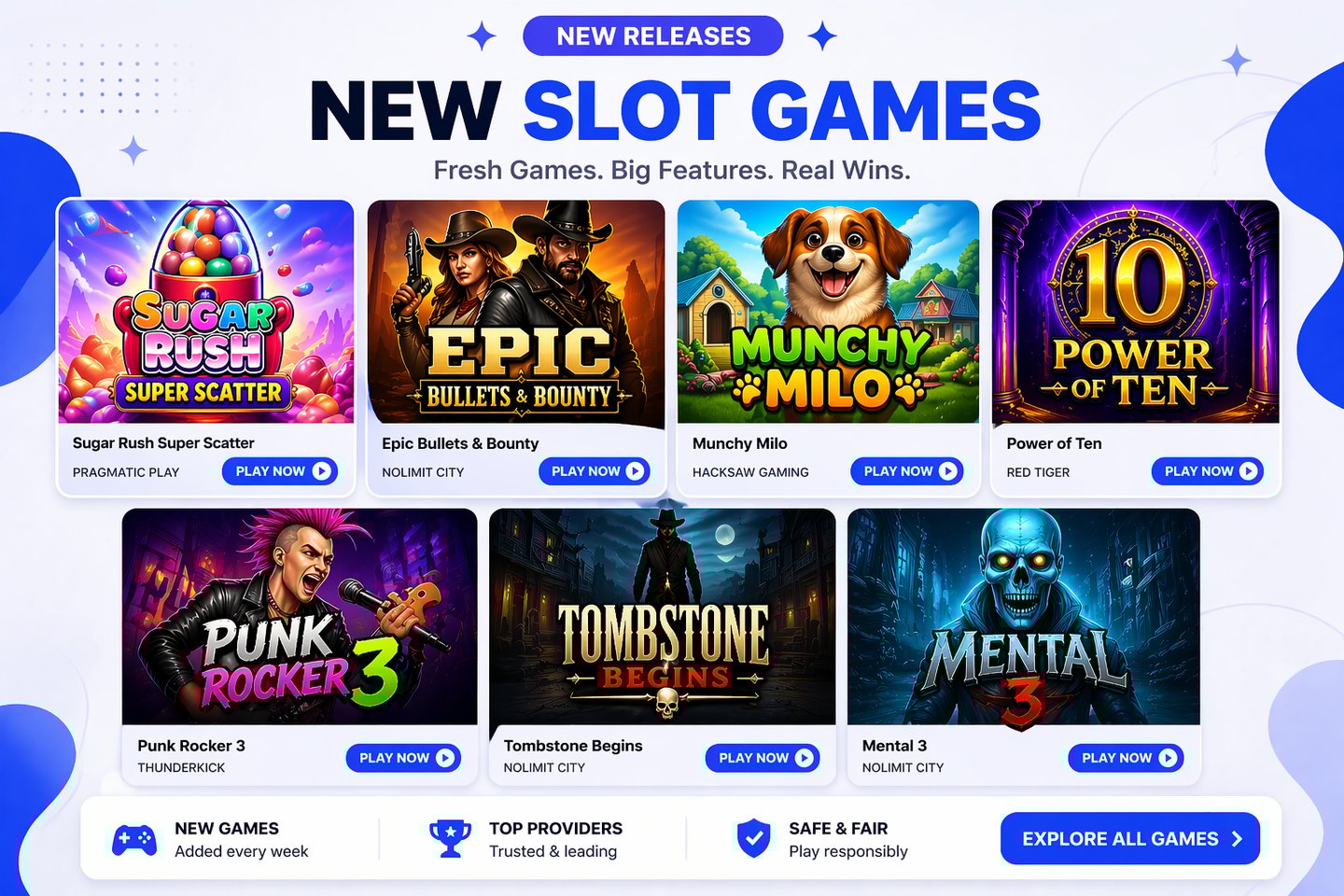Screen dimensions: 1344x896
Task: Click the shield Safe & Fair icon
Action: (x=753, y=838)
